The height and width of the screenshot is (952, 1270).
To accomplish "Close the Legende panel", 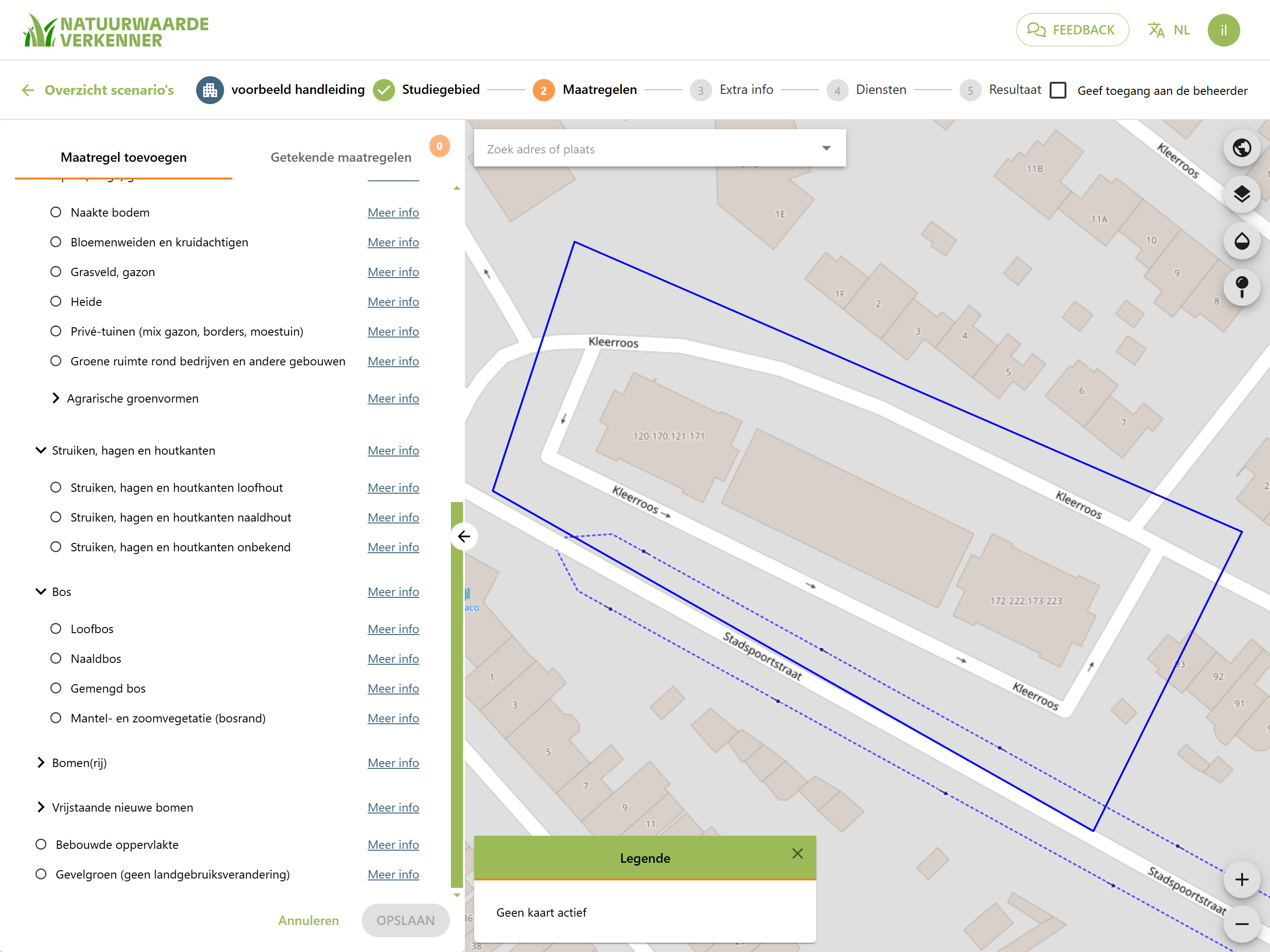I will [x=797, y=854].
